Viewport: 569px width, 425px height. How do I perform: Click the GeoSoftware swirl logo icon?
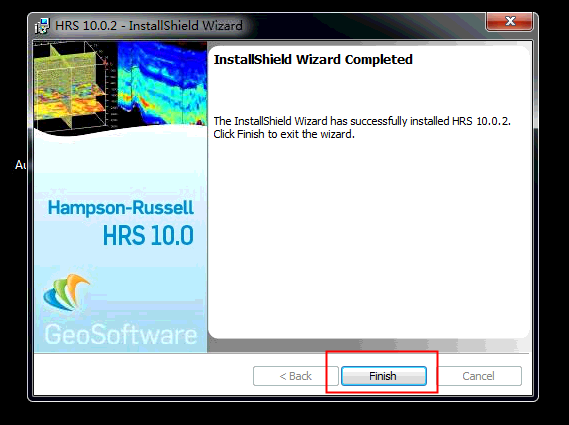pyautogui.click(x=67, y=293)
